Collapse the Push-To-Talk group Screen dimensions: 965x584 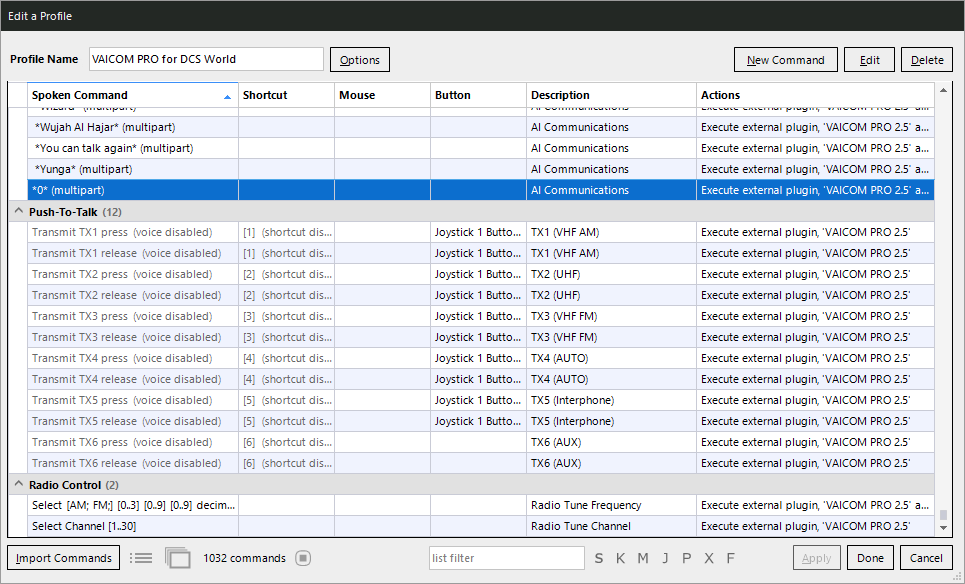pyautogui.click(x=18, y=211)
